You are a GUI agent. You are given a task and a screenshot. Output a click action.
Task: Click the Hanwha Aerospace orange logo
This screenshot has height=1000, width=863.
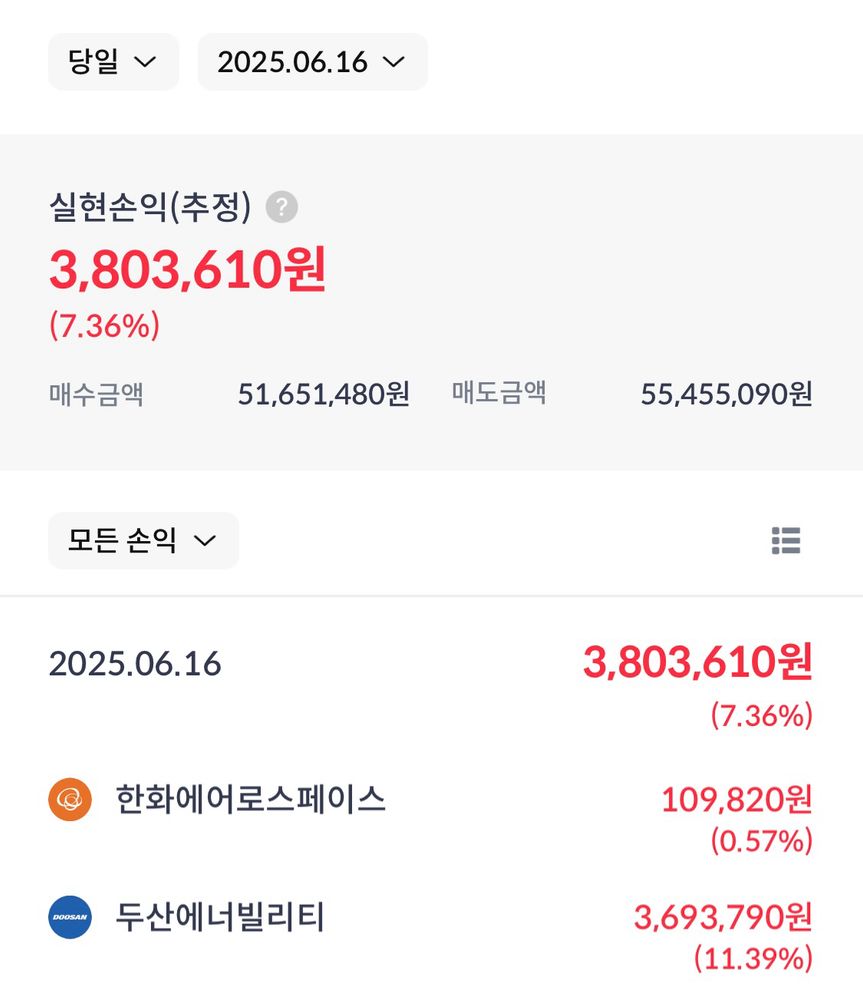70,799
